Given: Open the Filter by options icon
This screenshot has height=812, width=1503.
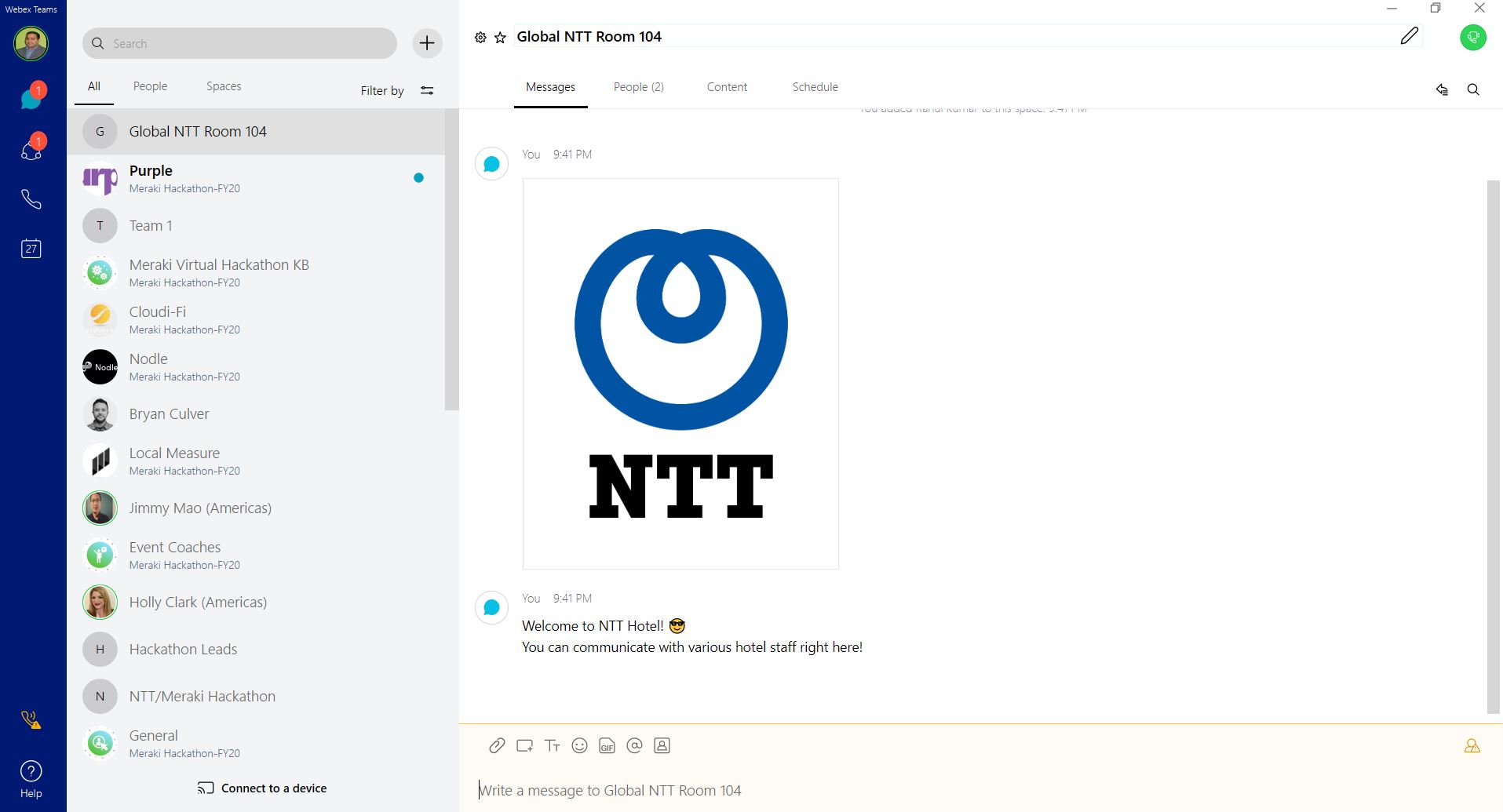Looking at the screenshot, I should 427,91.
